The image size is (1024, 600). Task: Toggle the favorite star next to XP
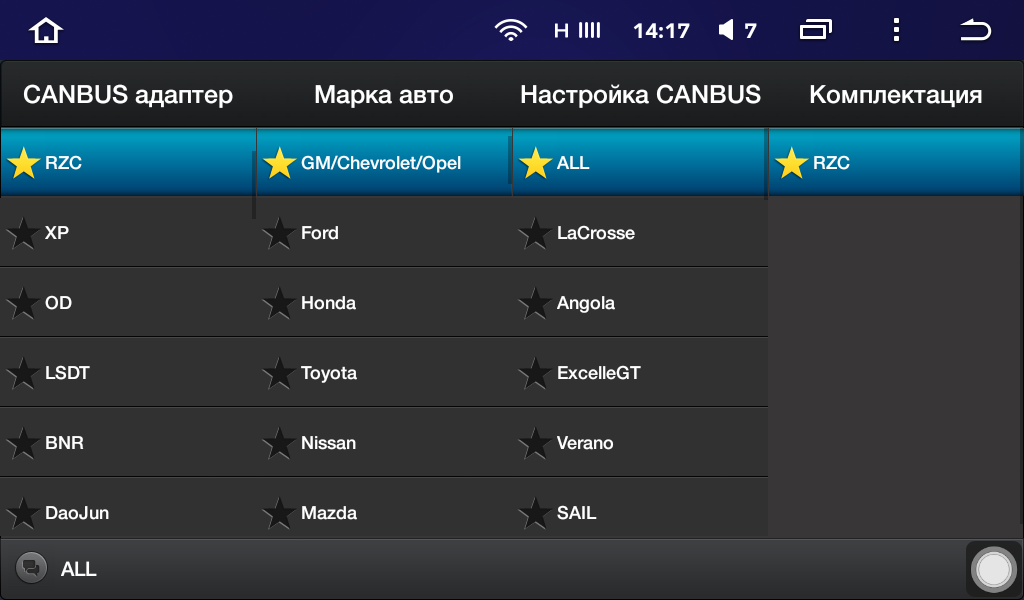22,234
